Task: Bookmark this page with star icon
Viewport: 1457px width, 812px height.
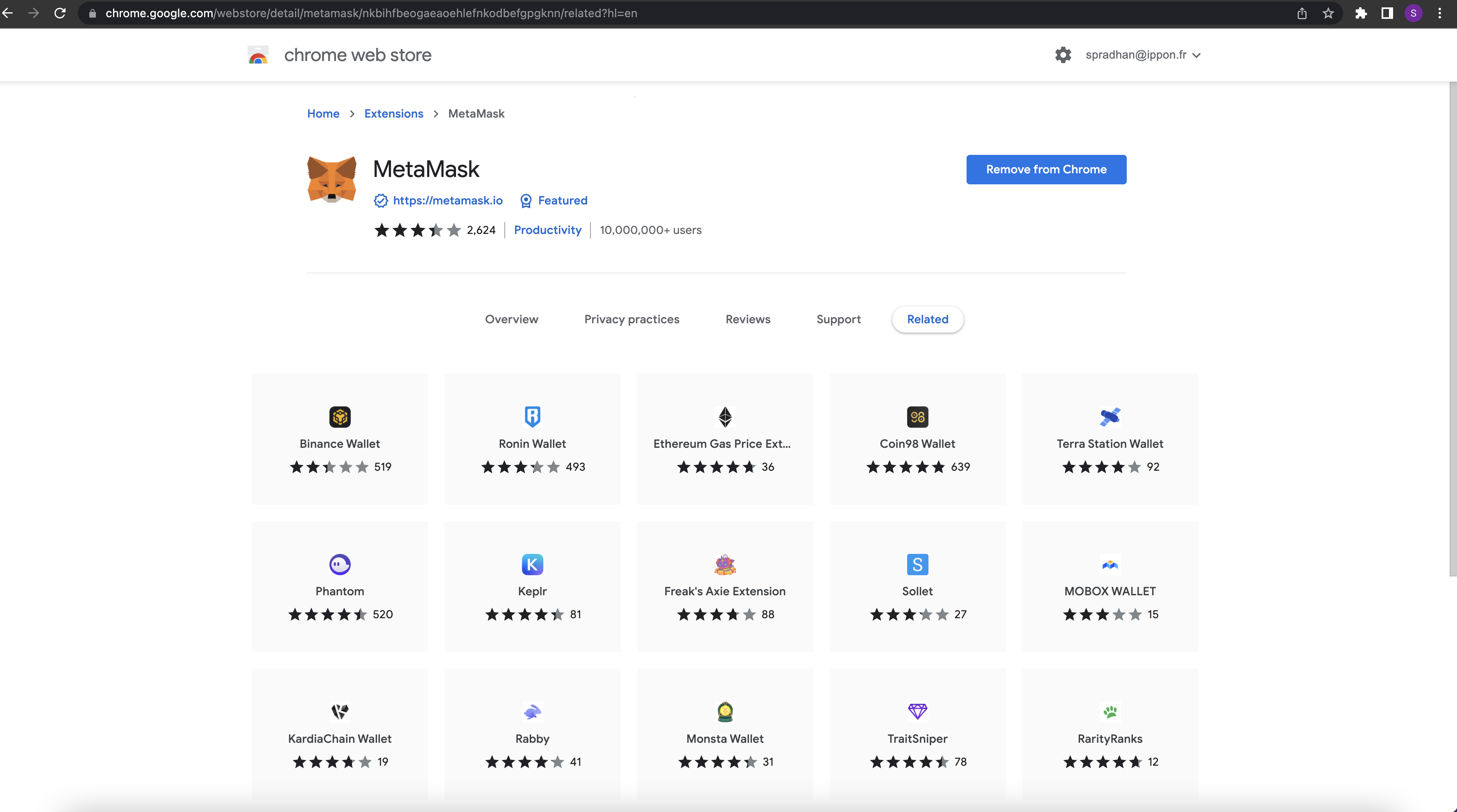Action: [1328, 13]
